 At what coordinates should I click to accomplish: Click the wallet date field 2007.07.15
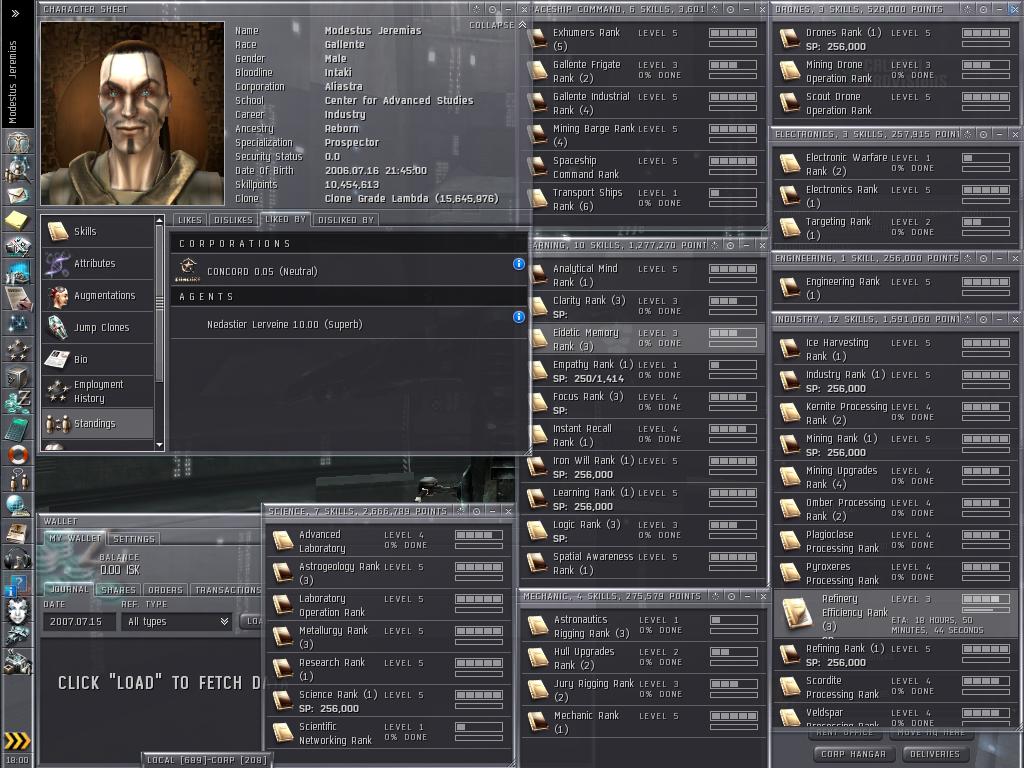(x=79, y=622)
